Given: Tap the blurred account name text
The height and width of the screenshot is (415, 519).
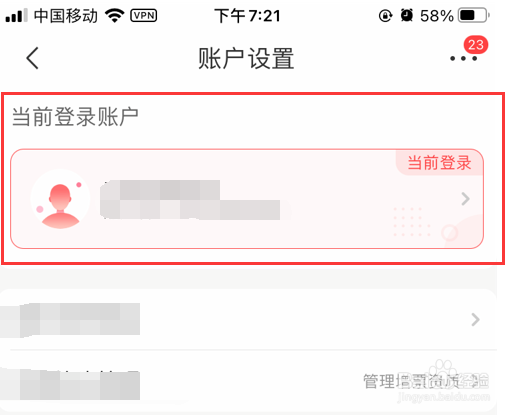Looking at the screenshot, I should 190,200.
